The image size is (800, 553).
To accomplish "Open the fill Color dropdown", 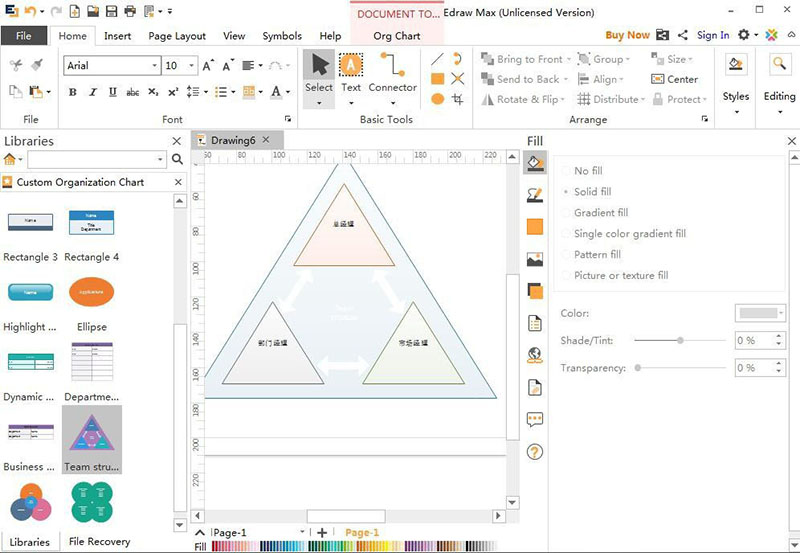I will 761,313.
